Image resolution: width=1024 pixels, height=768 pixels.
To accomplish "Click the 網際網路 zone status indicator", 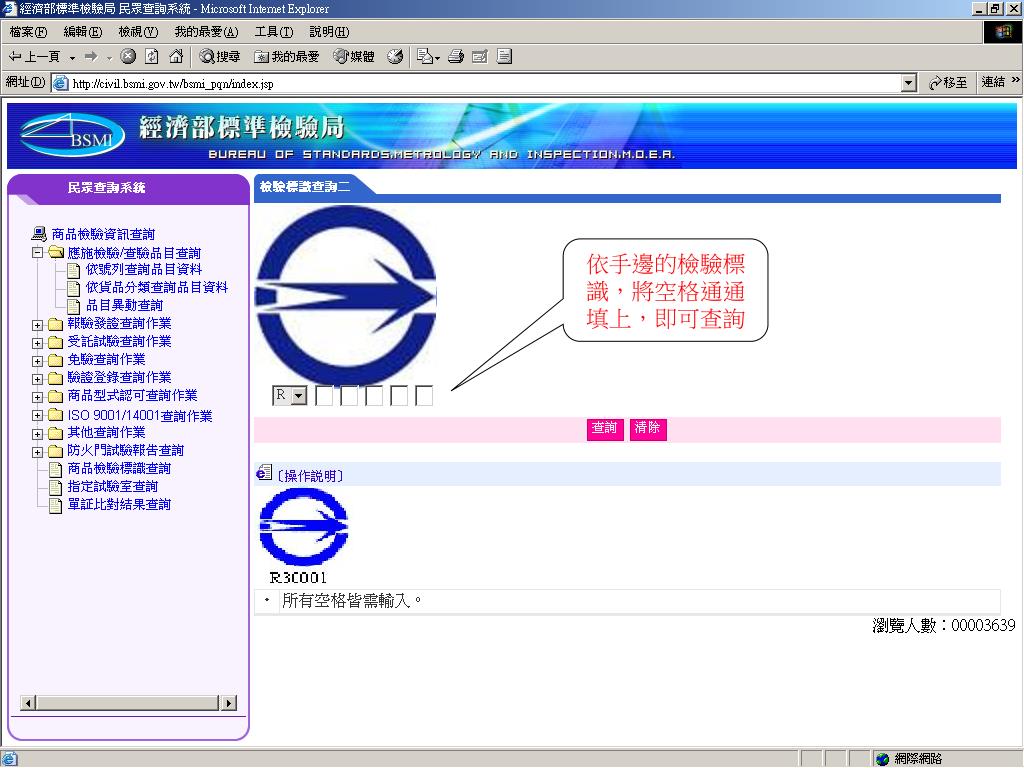I will (x=909, y=759).
